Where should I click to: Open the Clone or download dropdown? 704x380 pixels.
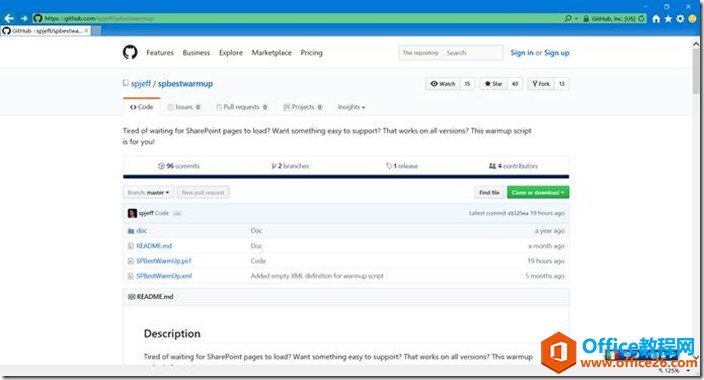coord(538,193)
